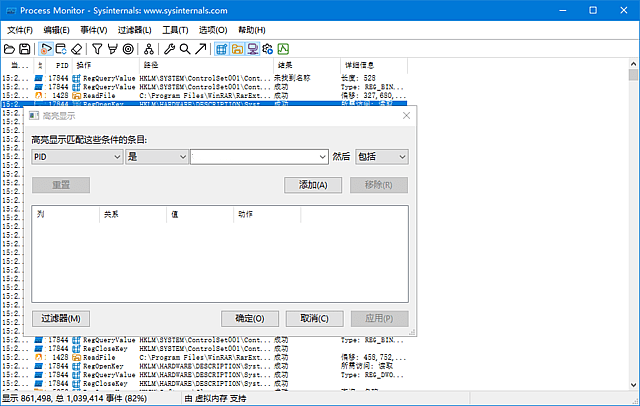Click the Find magnifier toolbar icon
Viewport: 640px width, 406px height.
click(185, 49)
